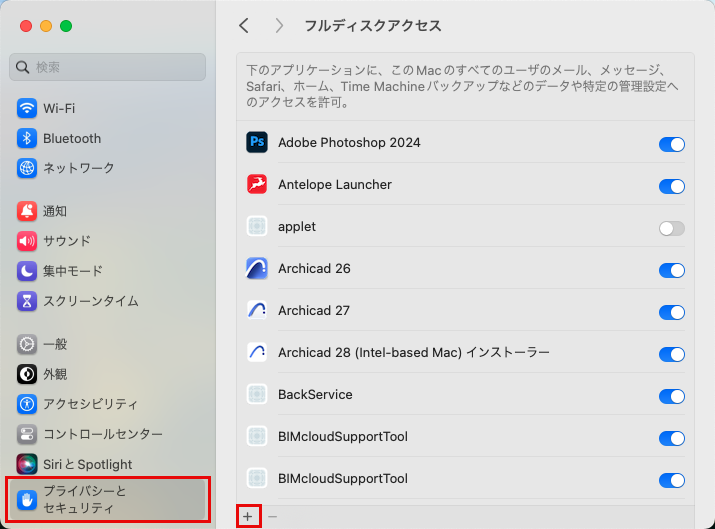Select the Antelope Launcher label

tap(335, 184)
